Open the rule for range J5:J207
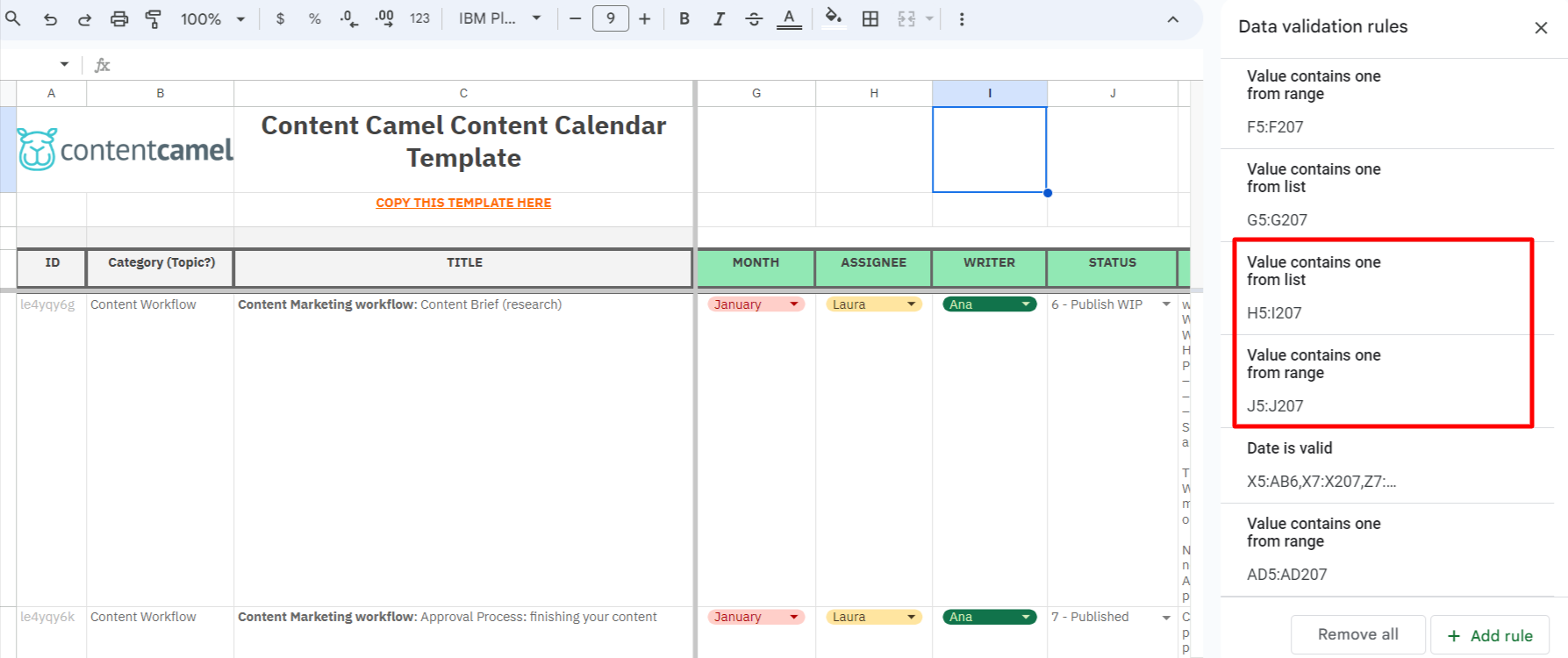1568x658 pixels. click(x=1387, y=381)
